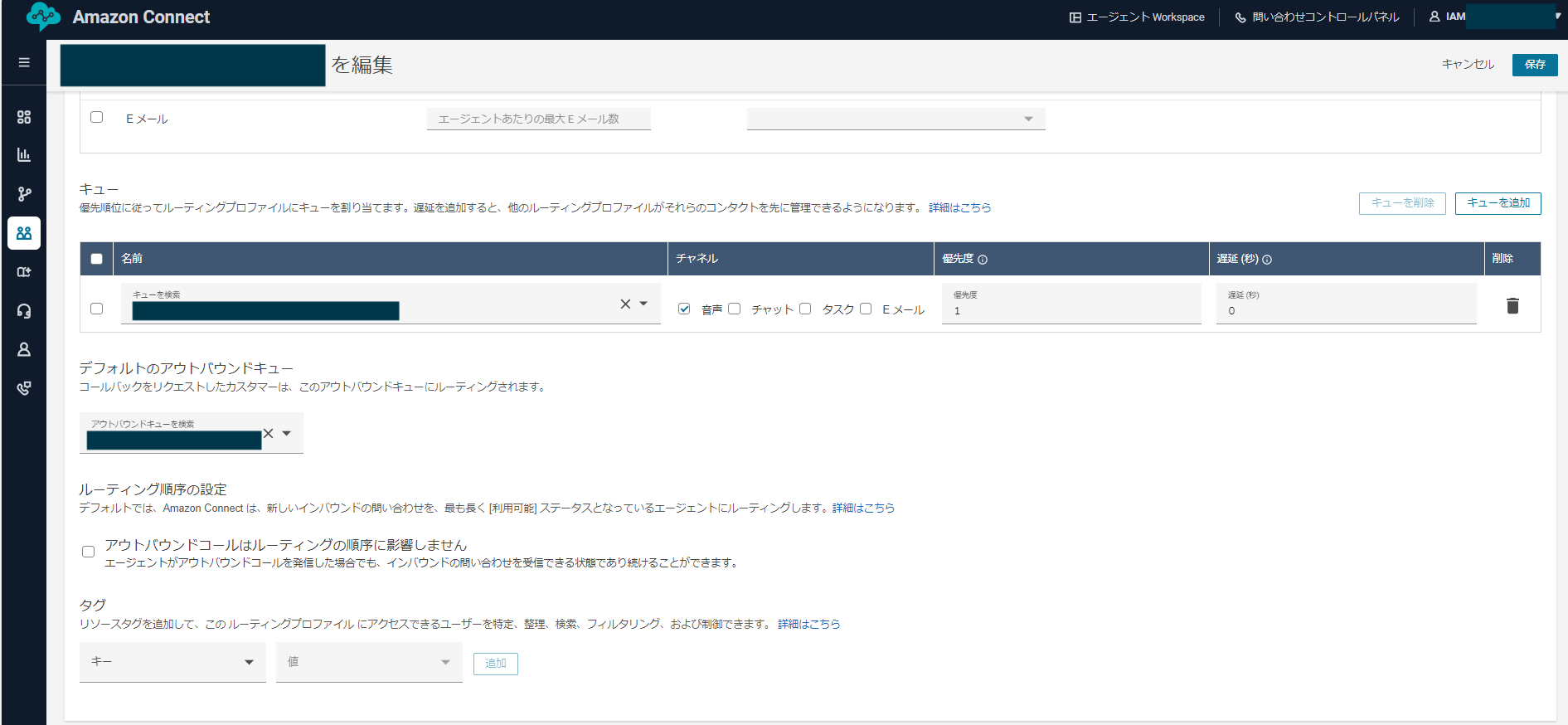Click the 保存 button
This screenshot has height=725, width=1568.
(1535, 64)
